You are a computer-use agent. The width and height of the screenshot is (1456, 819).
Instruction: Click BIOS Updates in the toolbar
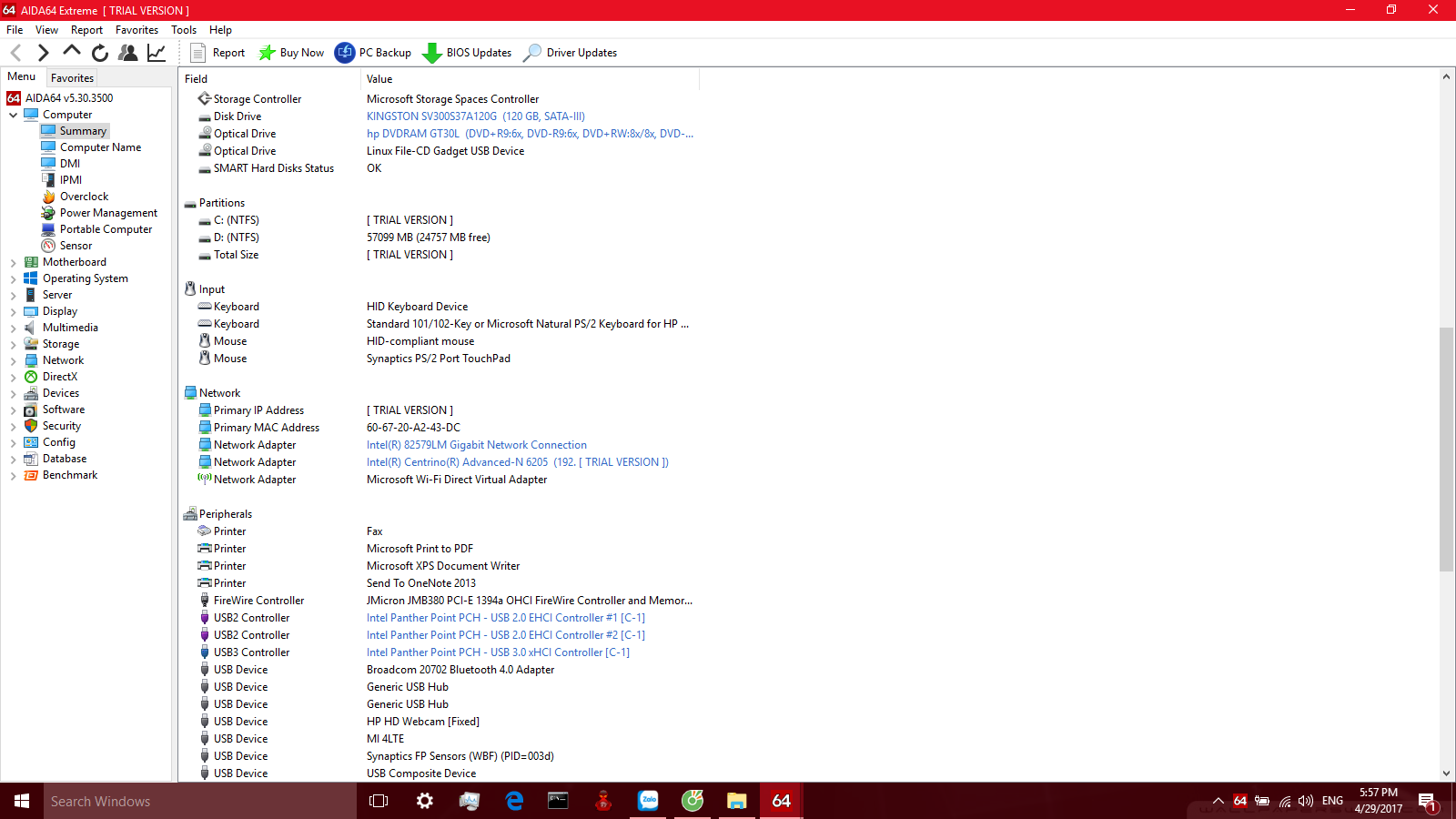[x=467, y=53]
